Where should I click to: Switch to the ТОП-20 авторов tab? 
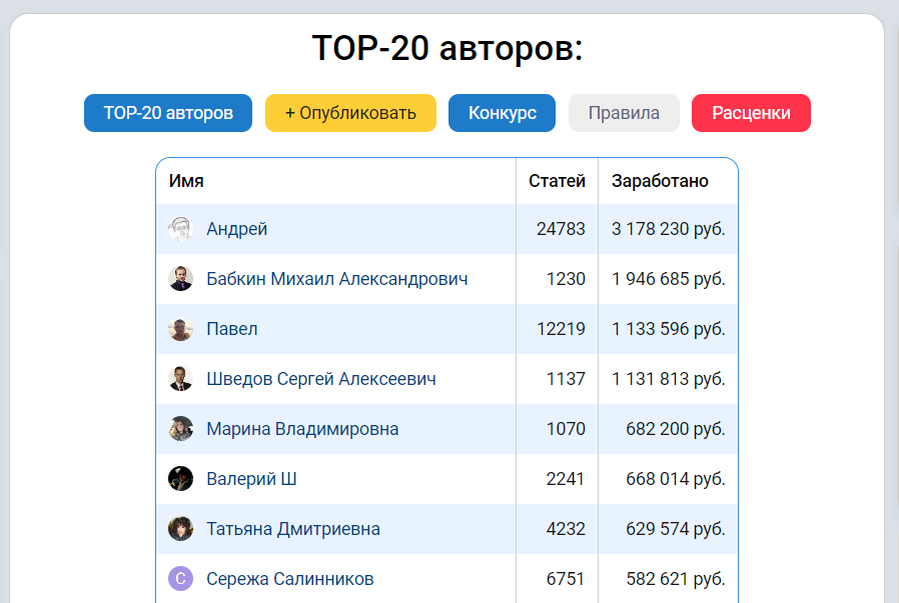[168, 113]
